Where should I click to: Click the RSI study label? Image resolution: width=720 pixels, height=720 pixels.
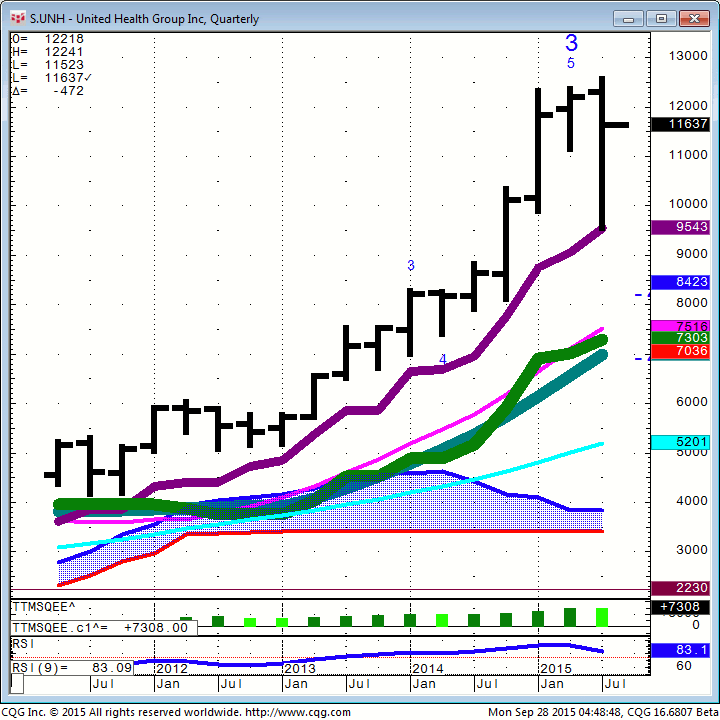click(23, 644)
